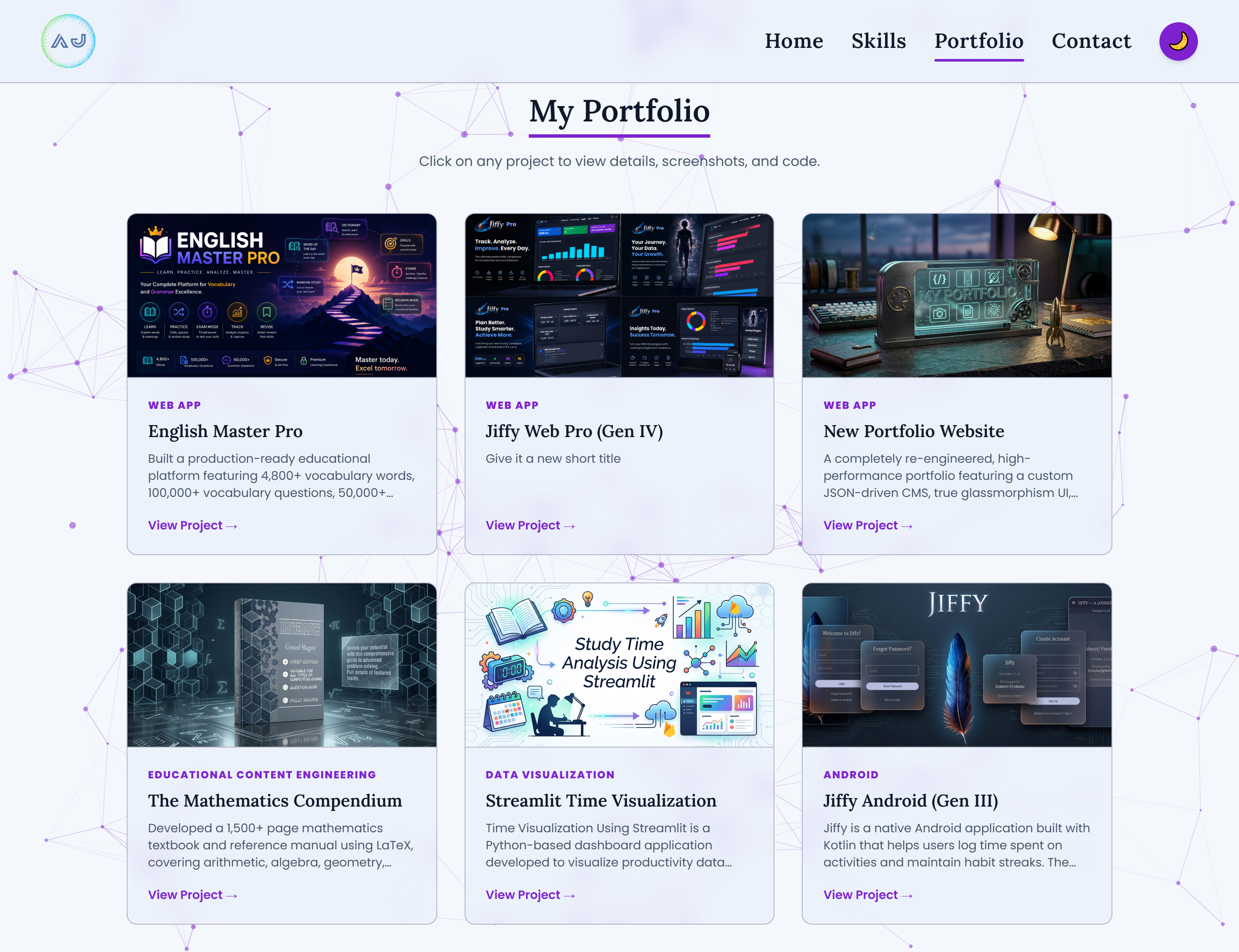Click arrow icon after English Master Pro's View Project
Viewport: 1239px width, 952px height.
coord(231,526)
